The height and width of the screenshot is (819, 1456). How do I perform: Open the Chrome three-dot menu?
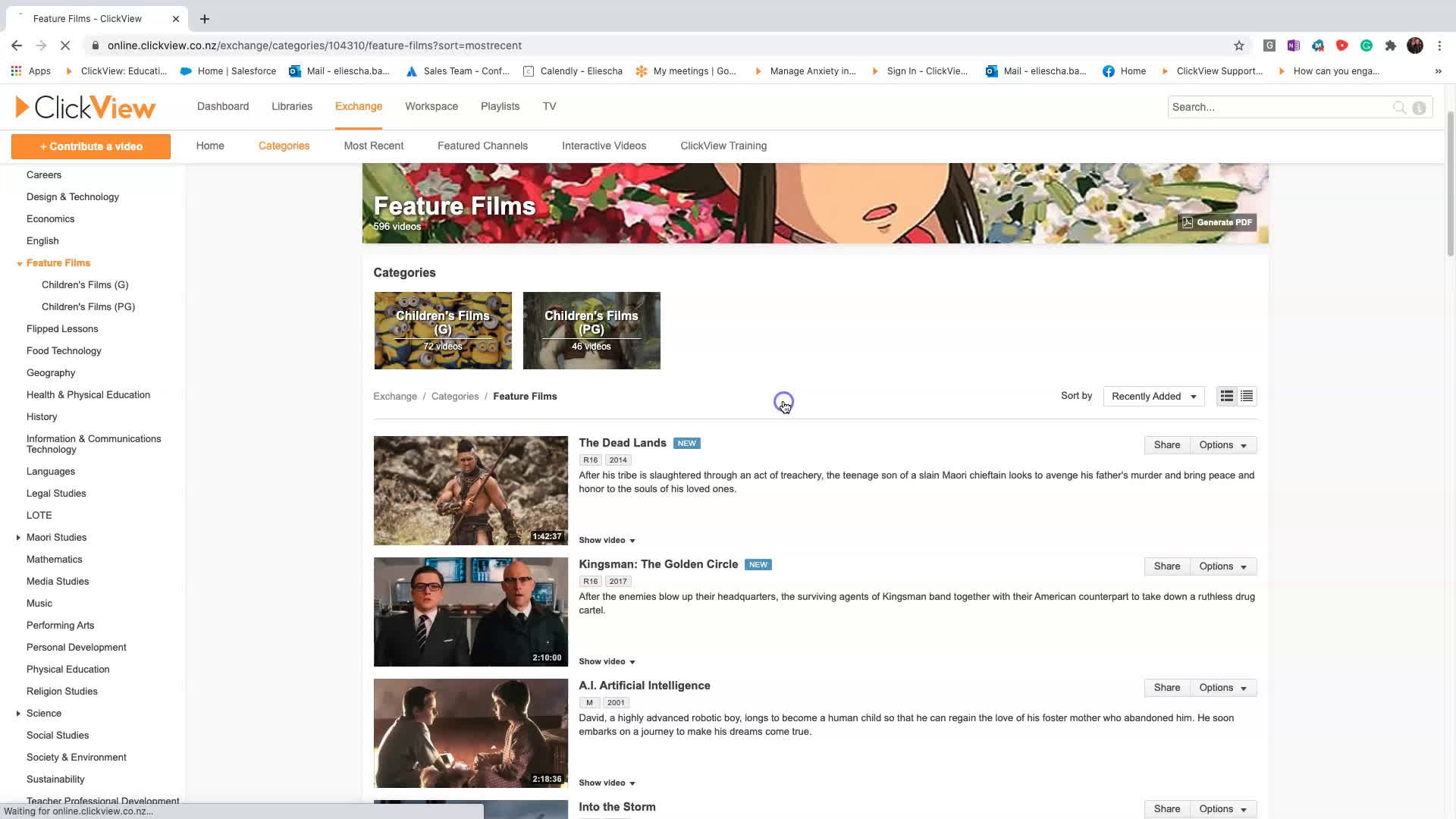click(x=1439, y=45)
